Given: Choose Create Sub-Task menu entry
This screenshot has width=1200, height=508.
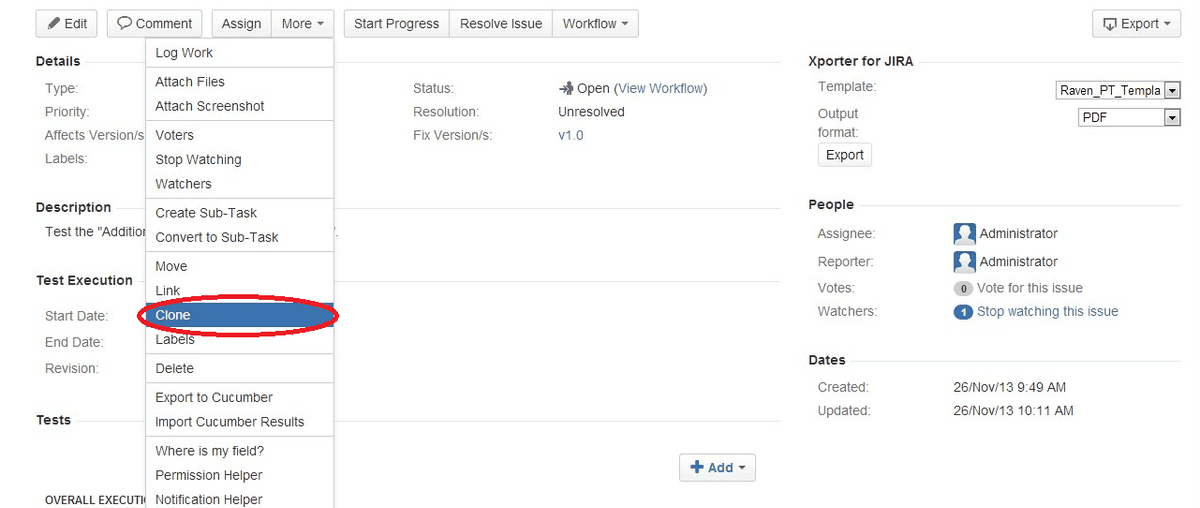Looking at the screenshot, I should tap(206, 213).
